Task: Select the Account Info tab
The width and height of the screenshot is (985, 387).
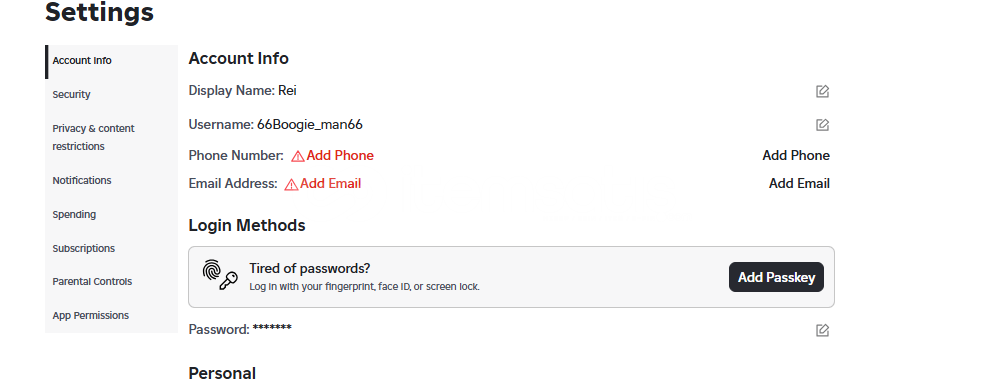Action: click(x=82, y=61)
